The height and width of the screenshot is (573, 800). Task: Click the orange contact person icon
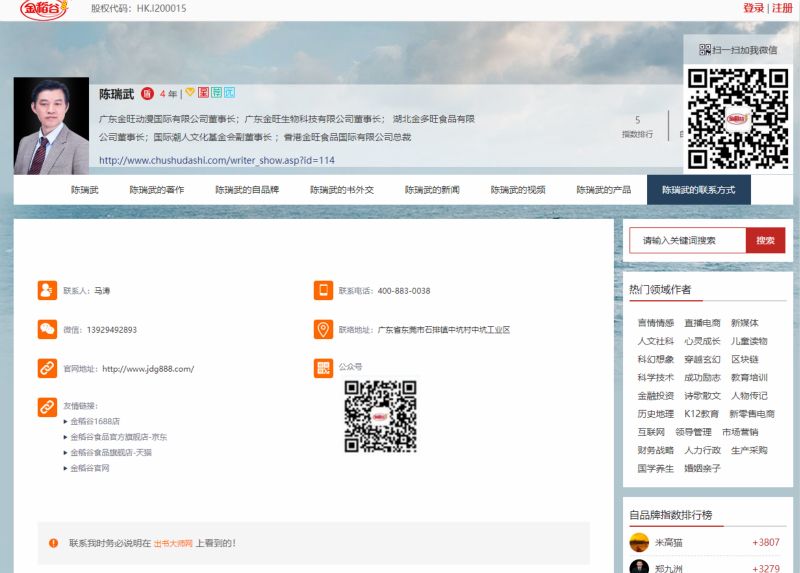coord(47,291)
